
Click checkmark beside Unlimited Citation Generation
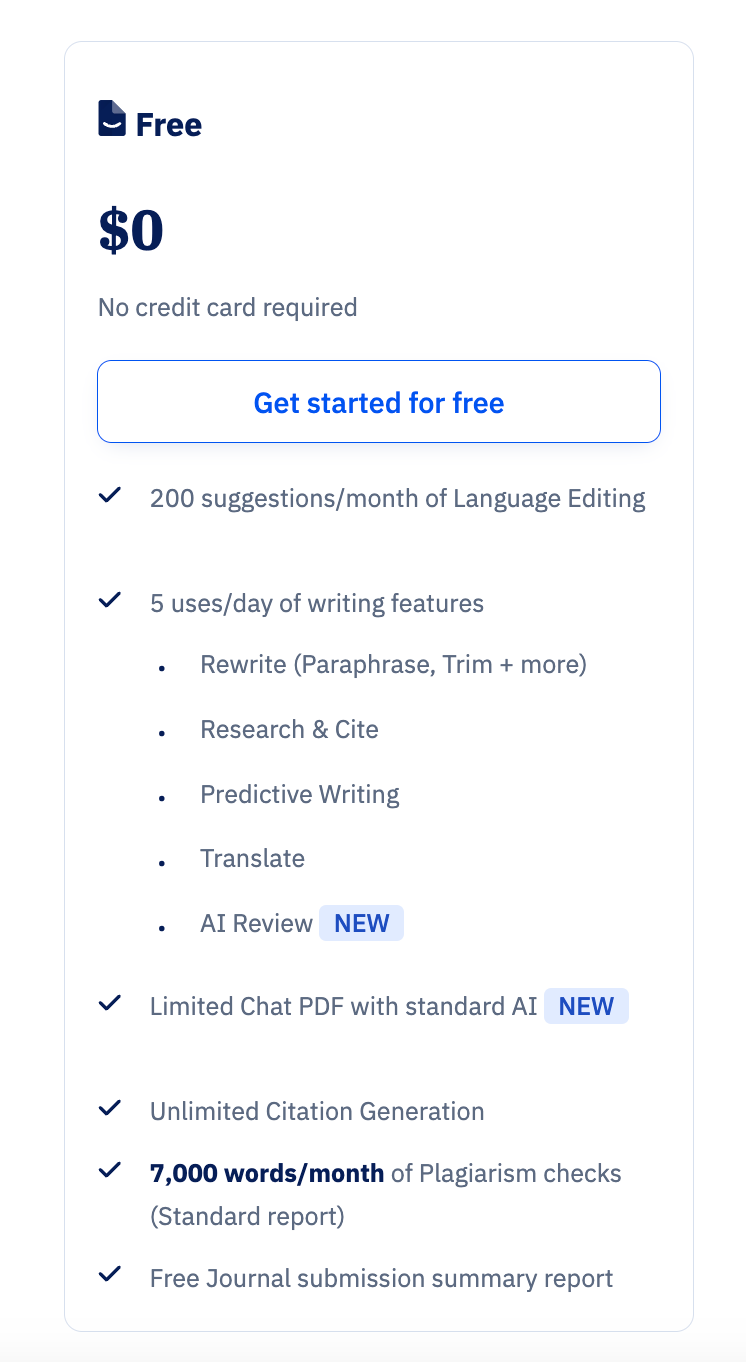[x=110, y=1108]
